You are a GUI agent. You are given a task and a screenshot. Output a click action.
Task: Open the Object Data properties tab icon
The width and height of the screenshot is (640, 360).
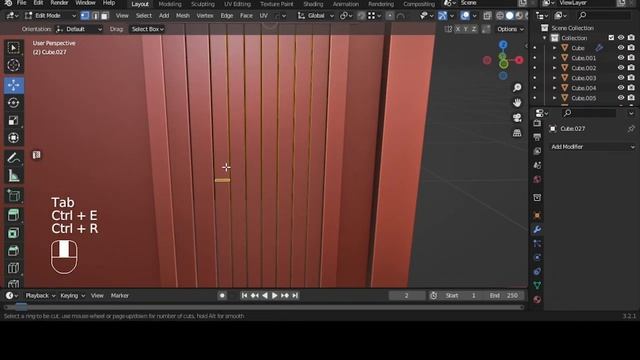537,285
